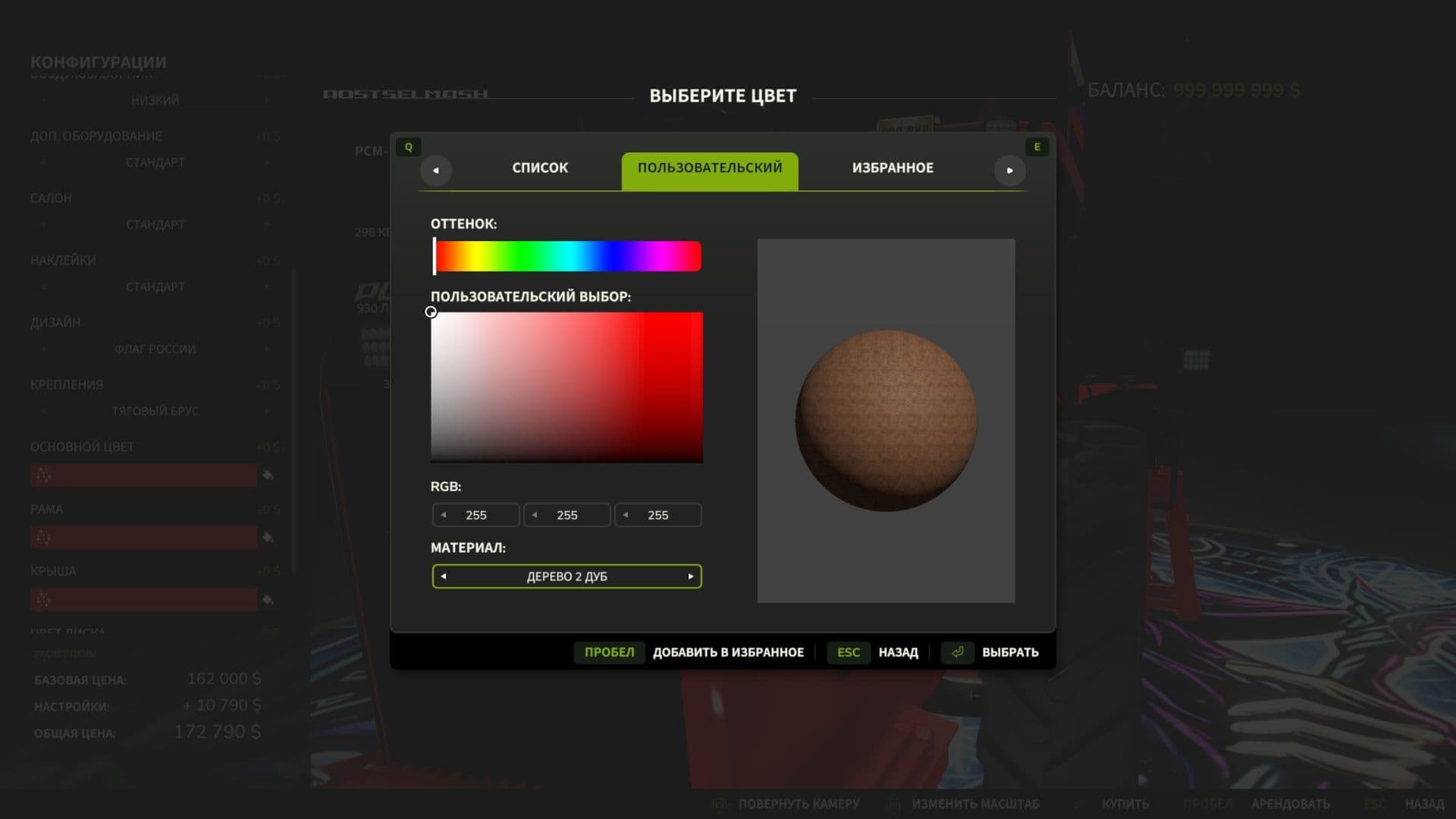
Task: Click КУПИТЬ in the bottom bar
Action: click(x=1125, y=803)
